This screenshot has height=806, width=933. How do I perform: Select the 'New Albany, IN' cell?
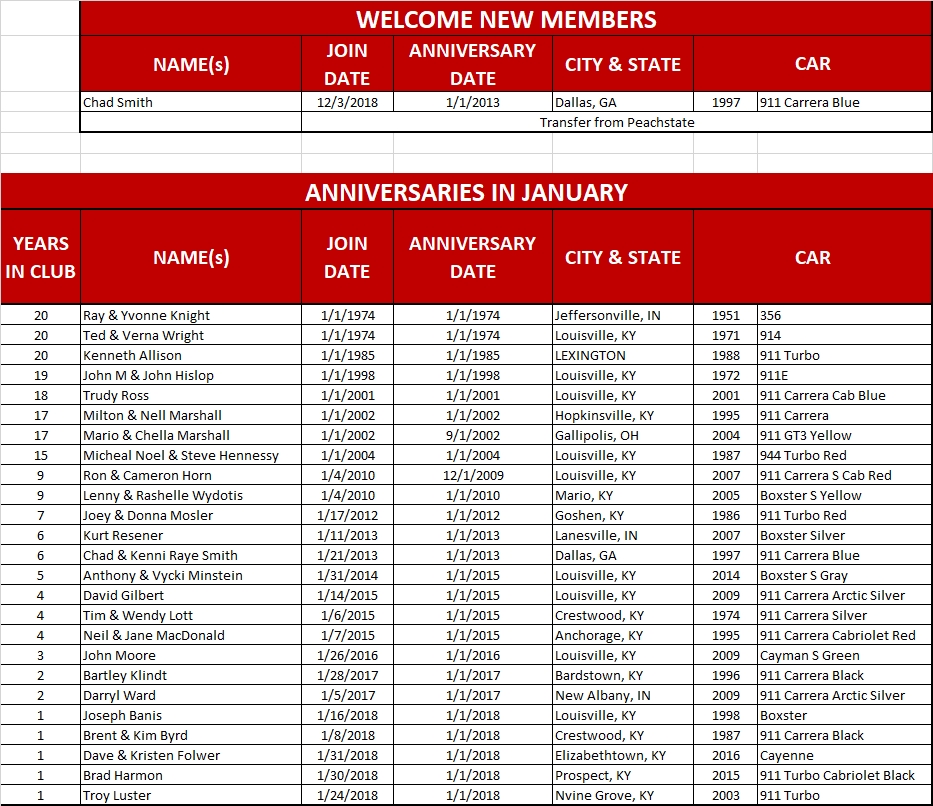(623, 695)
